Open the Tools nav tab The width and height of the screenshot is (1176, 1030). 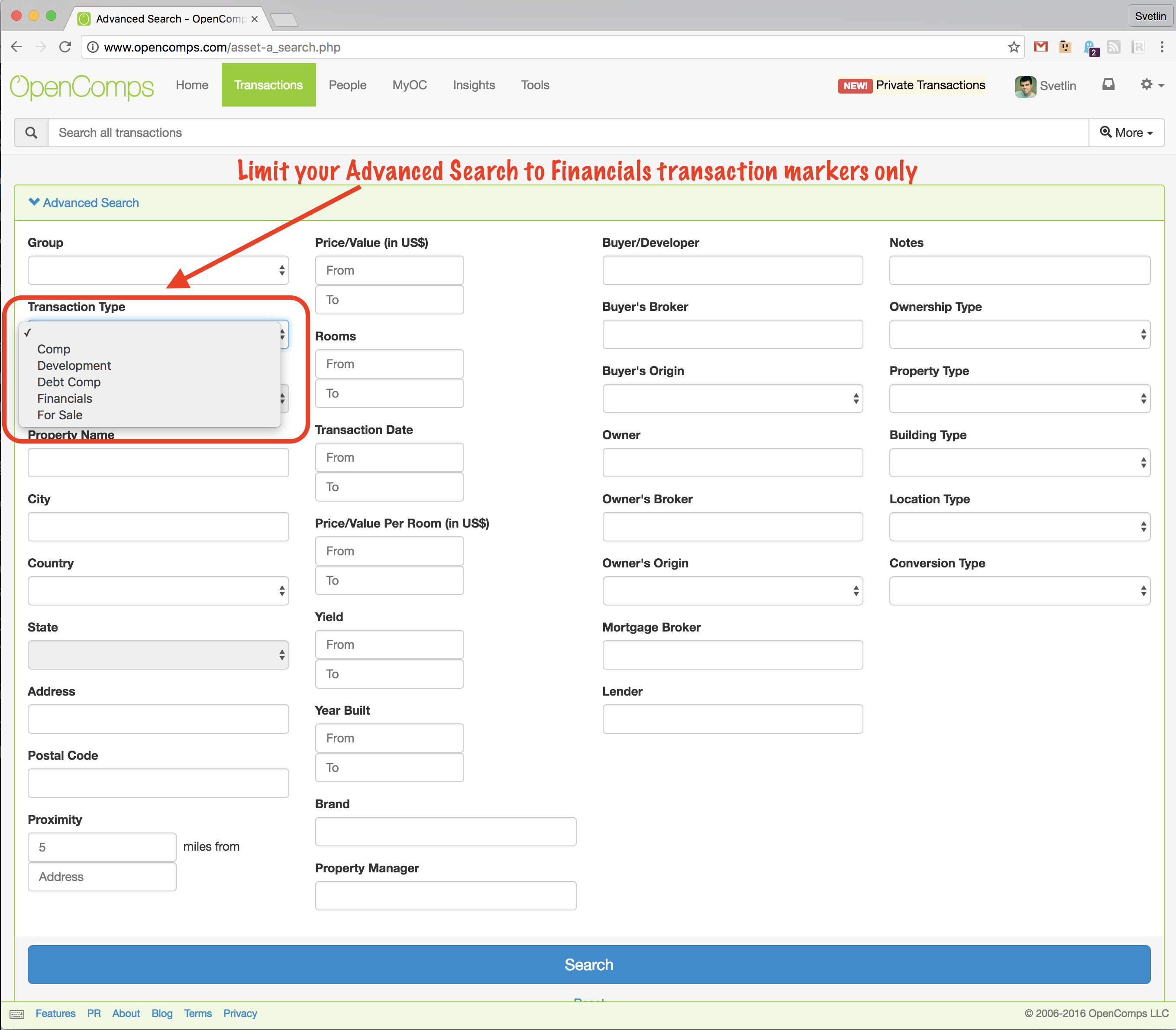[x=535, y=85]
